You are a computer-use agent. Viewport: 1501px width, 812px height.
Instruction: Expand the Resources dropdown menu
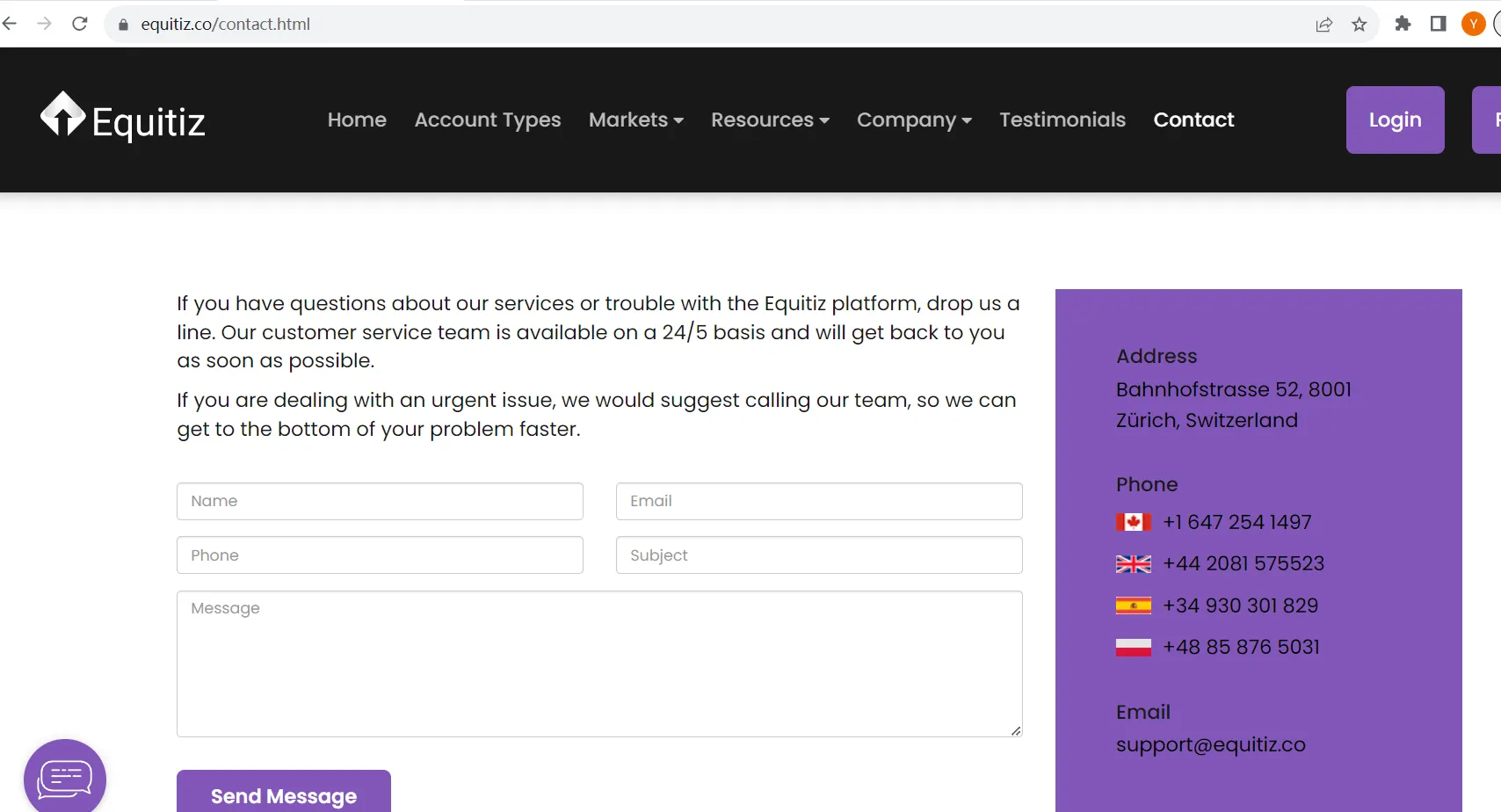[x=770, y=120]
